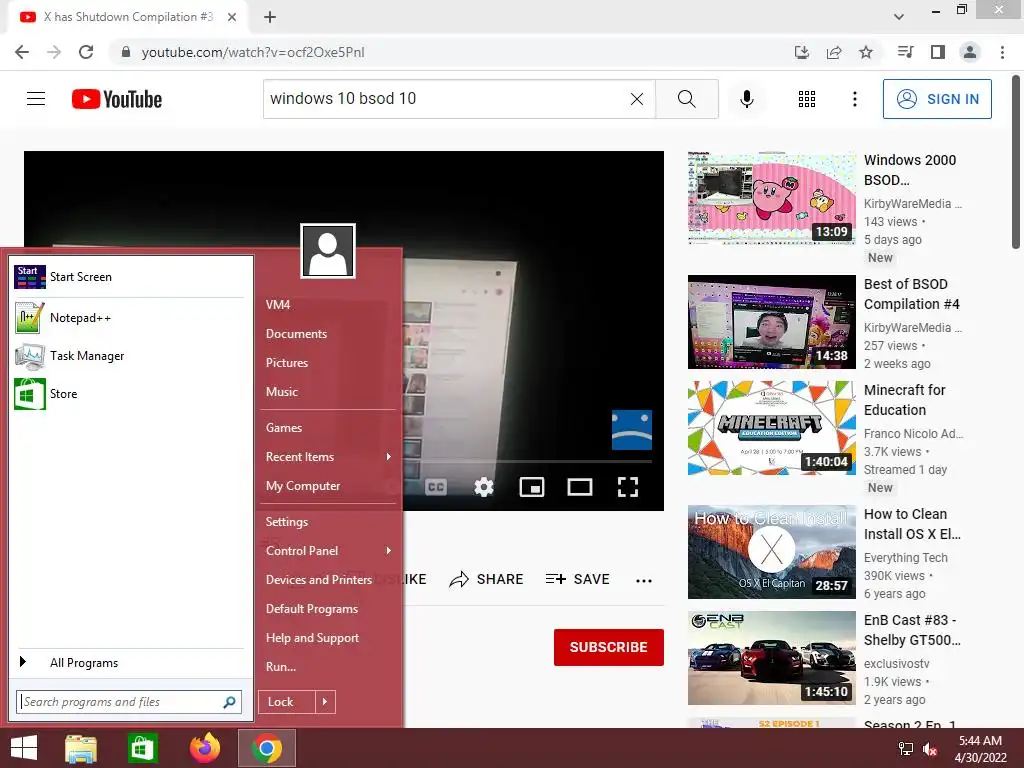Clear the search box with the X icon
Image resolution: width=1024 pixels, height=768 pixels.
[637, 99]
